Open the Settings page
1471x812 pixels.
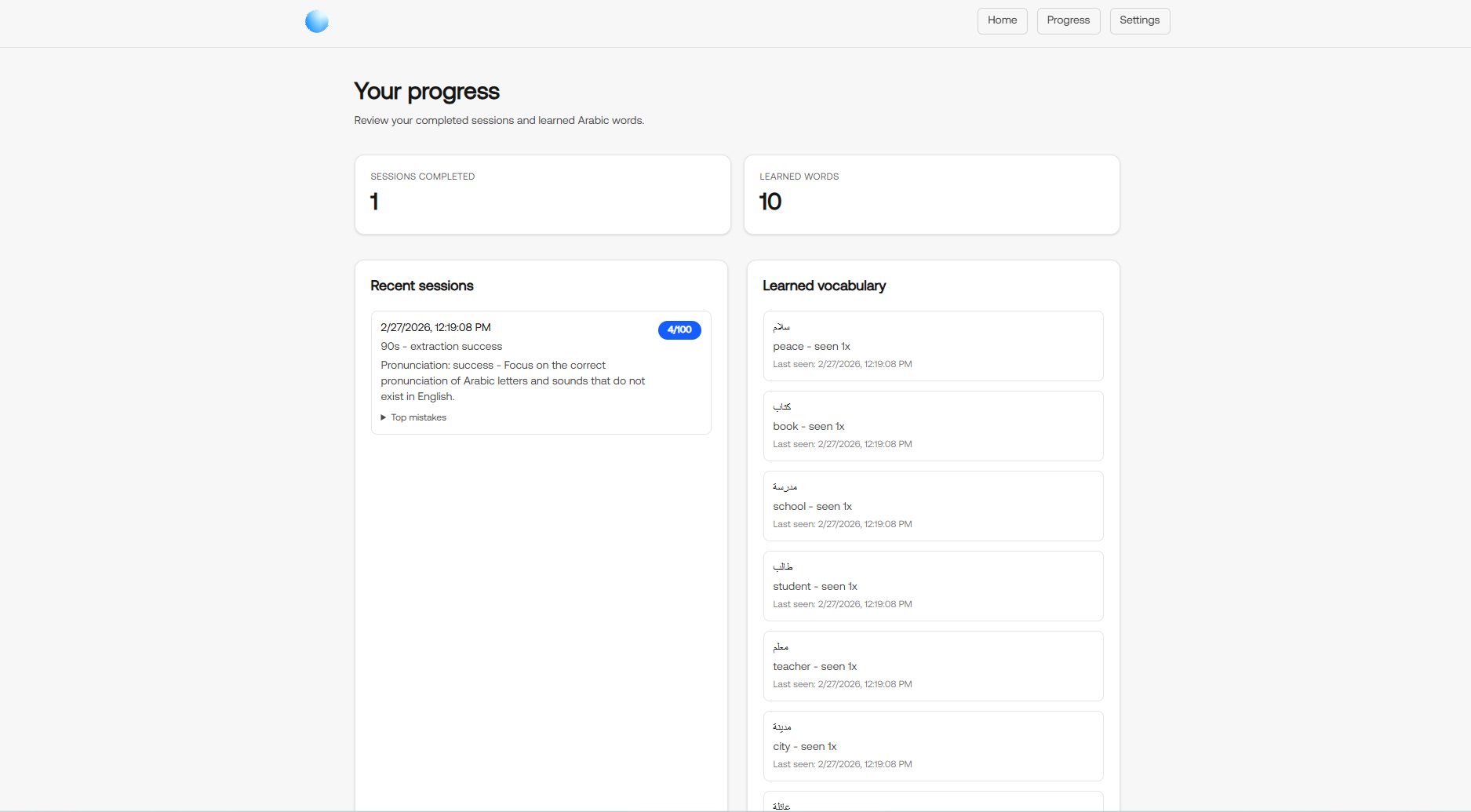coord(1139,20)
